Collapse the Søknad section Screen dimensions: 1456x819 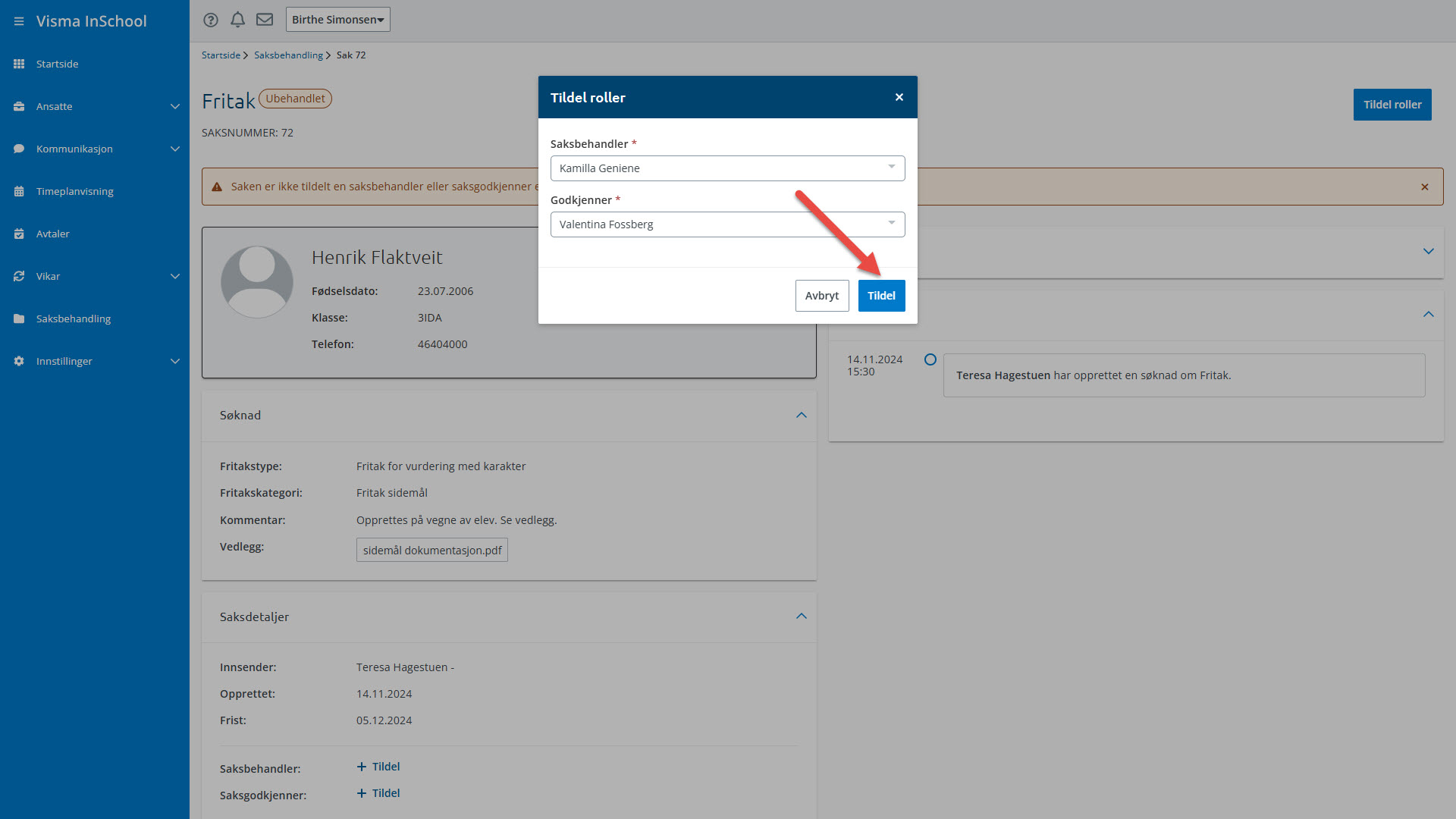point(802,416)
